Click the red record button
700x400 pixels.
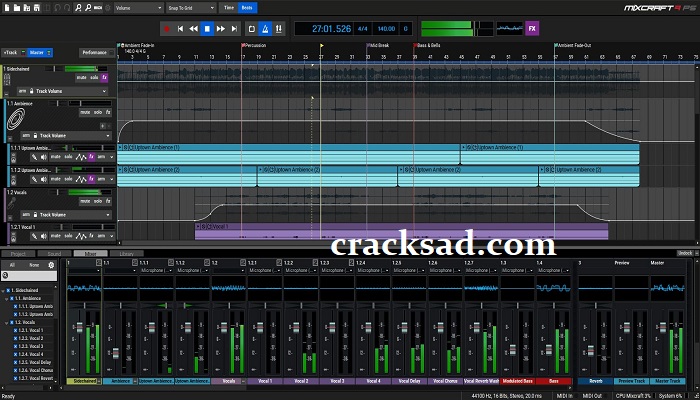click(x=167, y=29)
